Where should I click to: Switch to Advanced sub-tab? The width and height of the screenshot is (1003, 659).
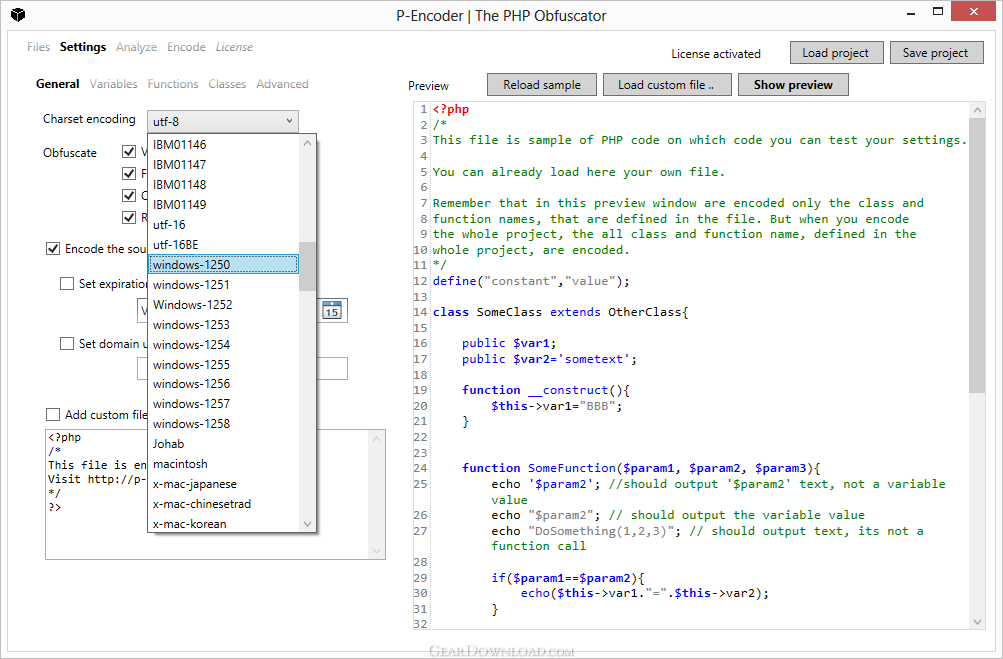click(x=282, y=84)
